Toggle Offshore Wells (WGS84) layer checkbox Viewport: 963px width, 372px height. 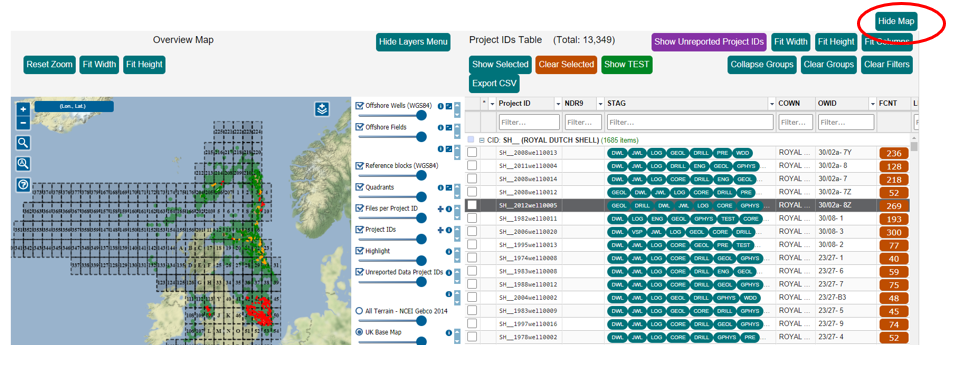(360, 106)
